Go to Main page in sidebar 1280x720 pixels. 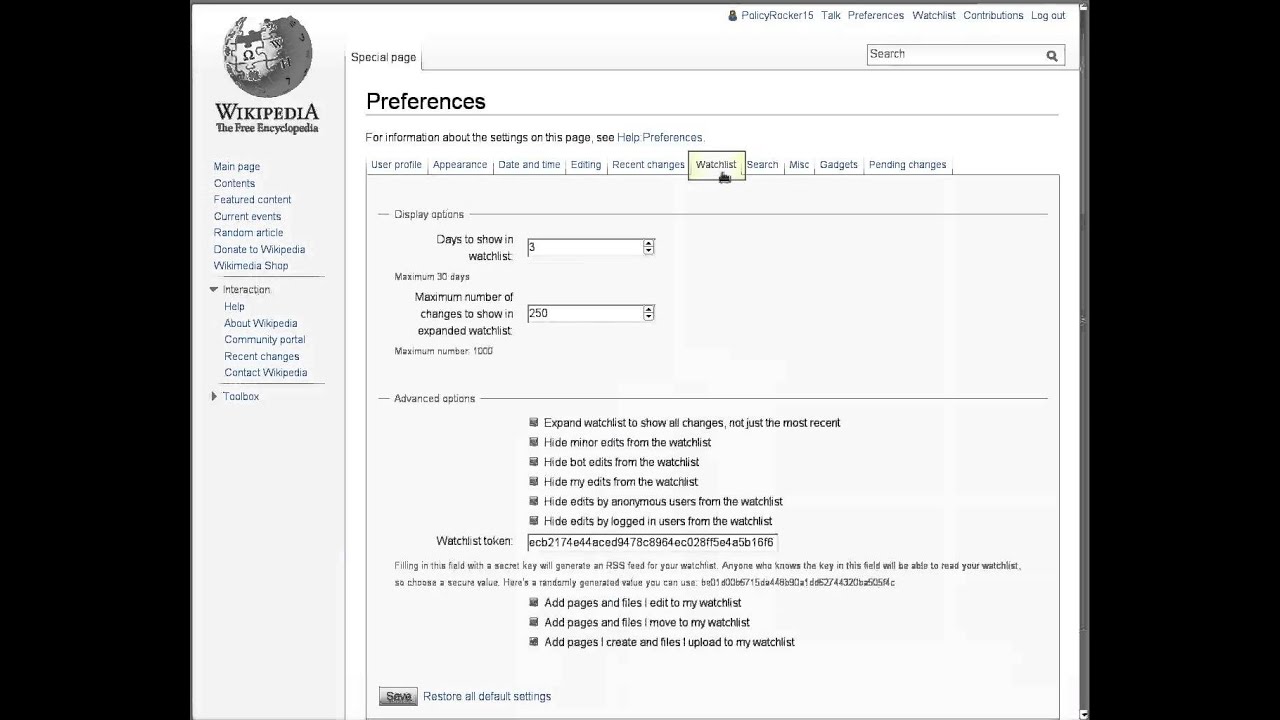(x=237, y=167)
